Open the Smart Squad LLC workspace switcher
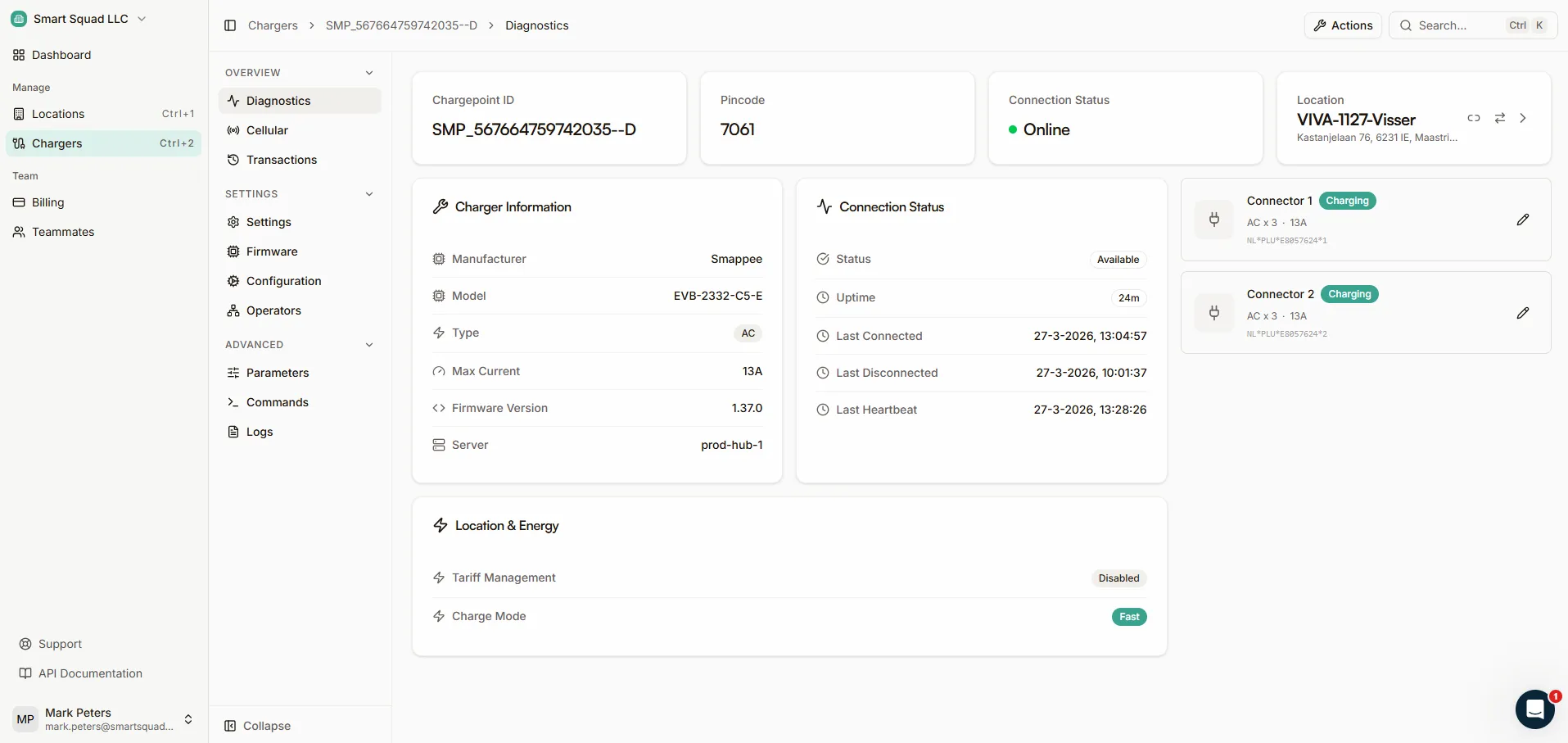 click(x=79, y=18)
